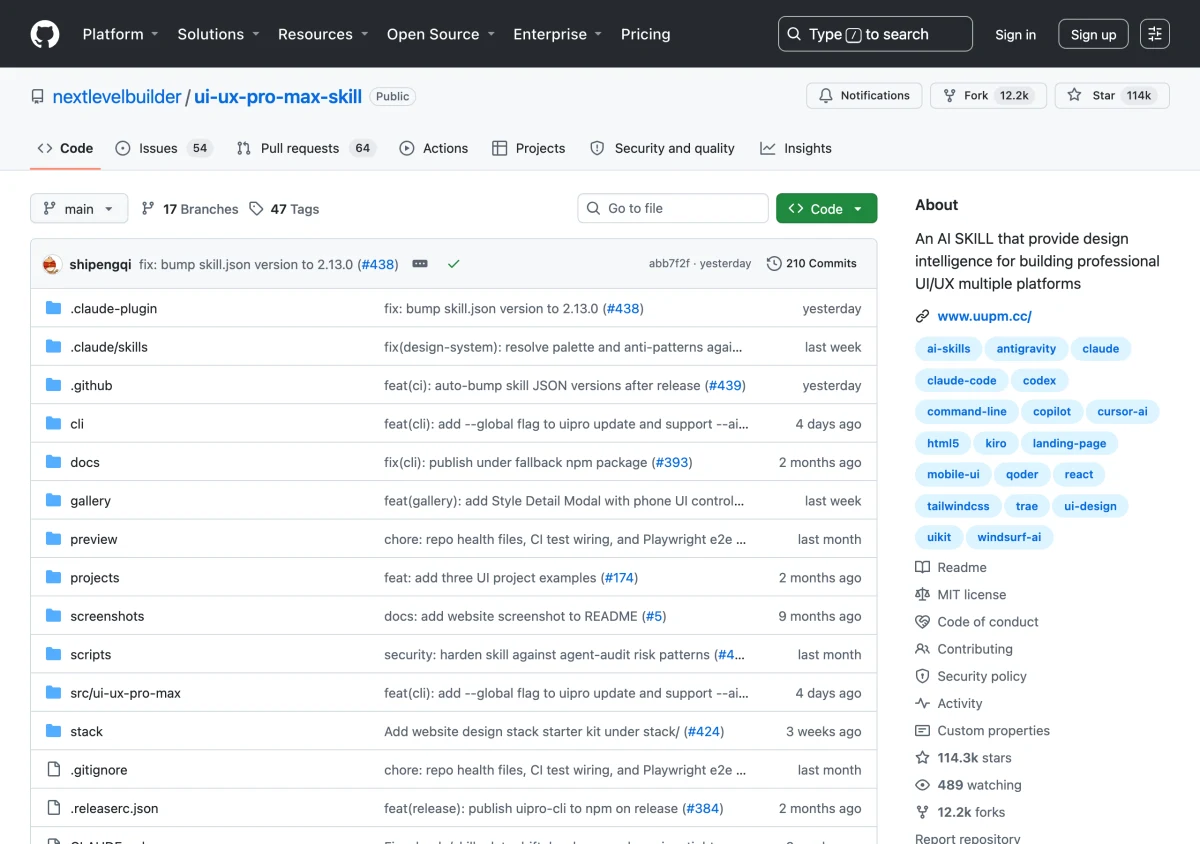
Task: Open pull request #438 in commit header
Action: [x=377, y=264]
